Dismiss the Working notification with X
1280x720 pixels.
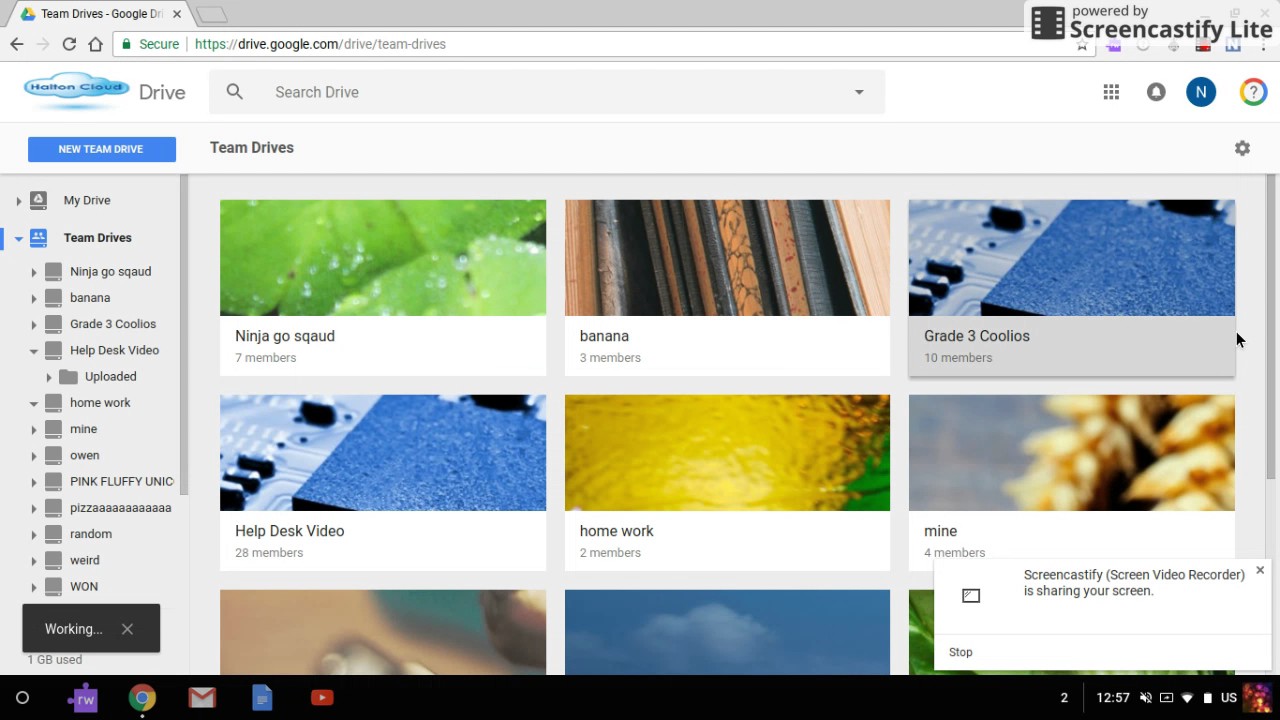(127, 629)
